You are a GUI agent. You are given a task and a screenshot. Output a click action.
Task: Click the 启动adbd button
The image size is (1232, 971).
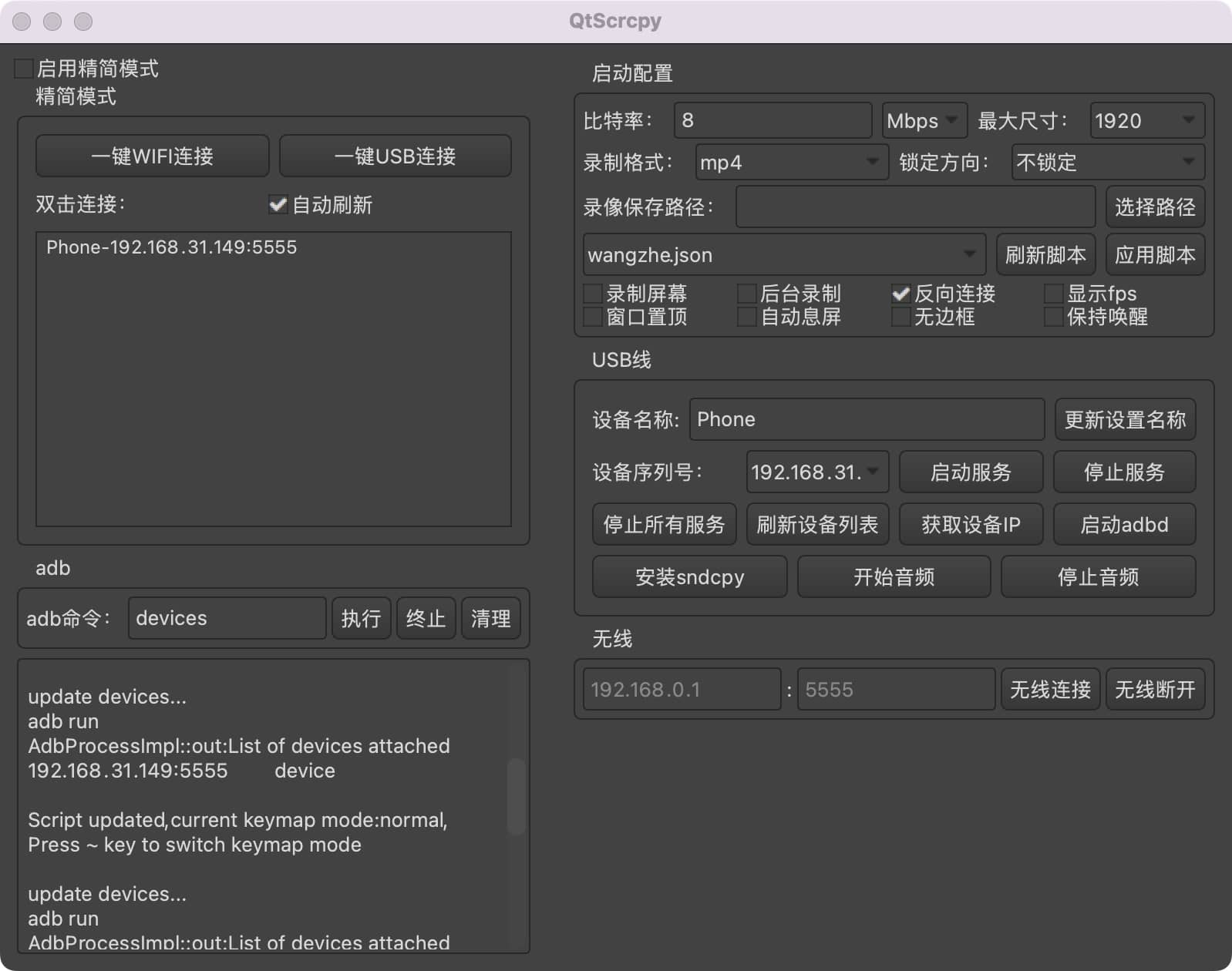[1124, 524]
